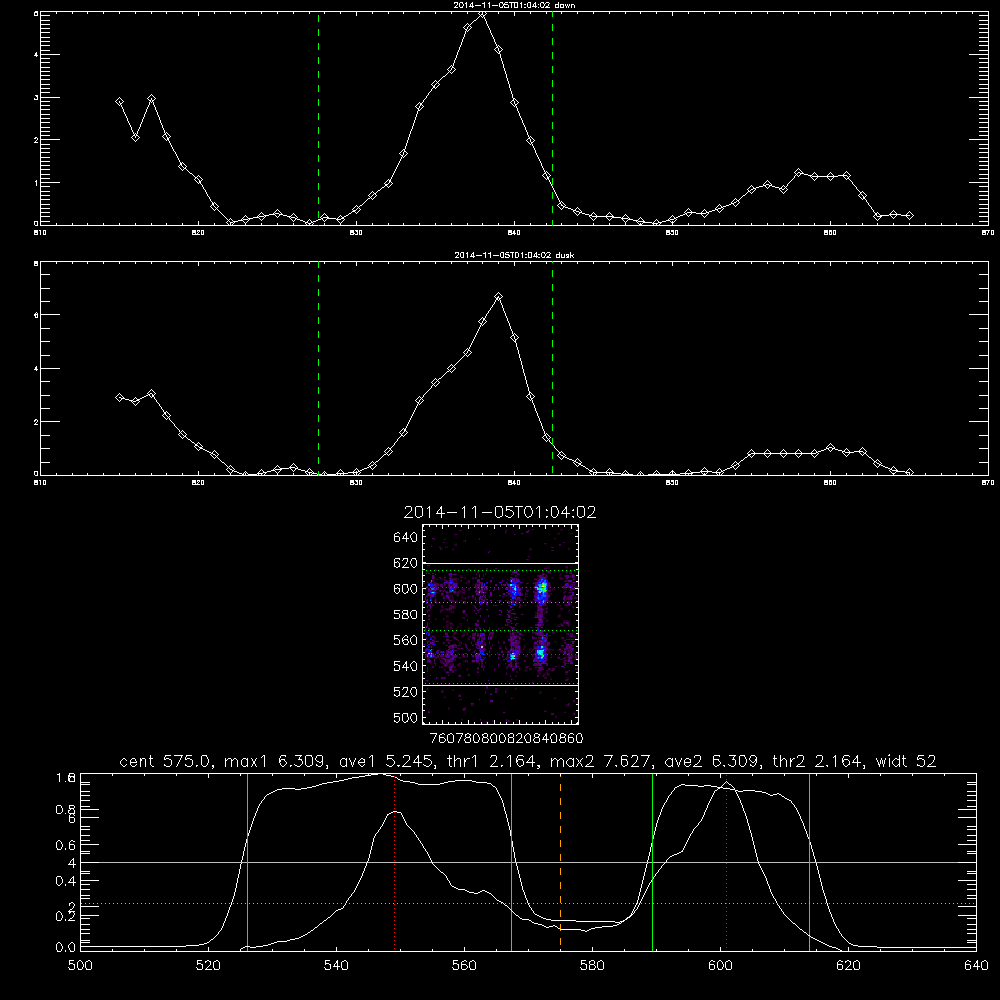Click the rightmost data marker in the dusk plot
The height and width of the screenshot is (1000, 1000).
click(909, 473)
